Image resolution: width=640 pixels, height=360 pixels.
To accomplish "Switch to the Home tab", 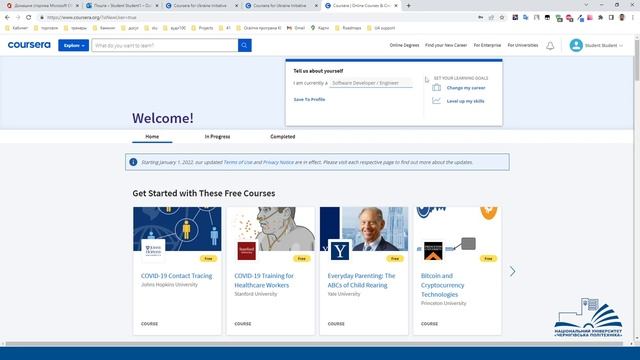I will [x=152, y=136].
